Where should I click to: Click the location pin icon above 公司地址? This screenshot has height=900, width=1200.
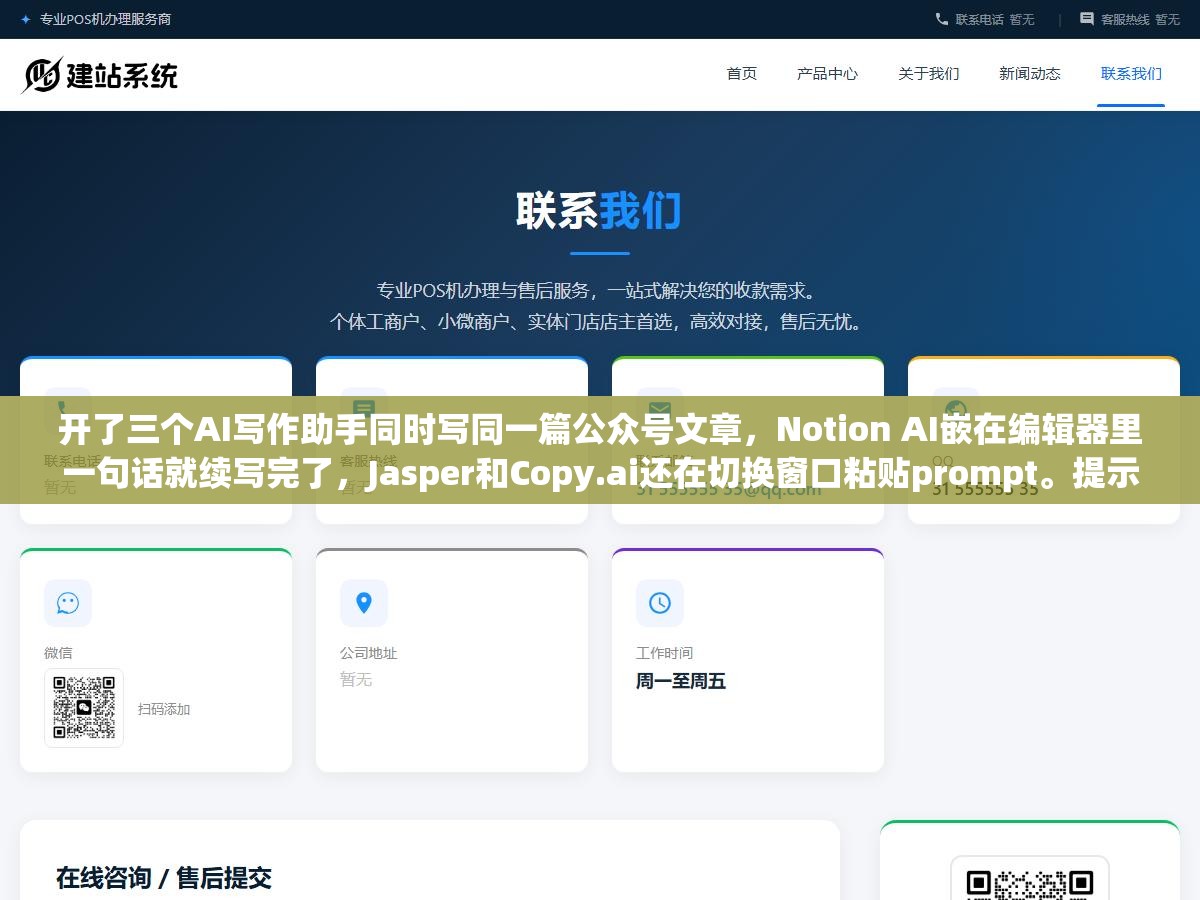364,603
